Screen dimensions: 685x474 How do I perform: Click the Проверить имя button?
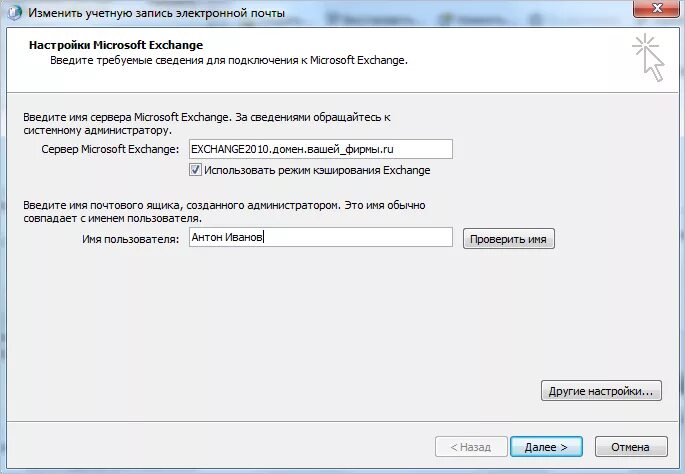click(x=509, y=239)
